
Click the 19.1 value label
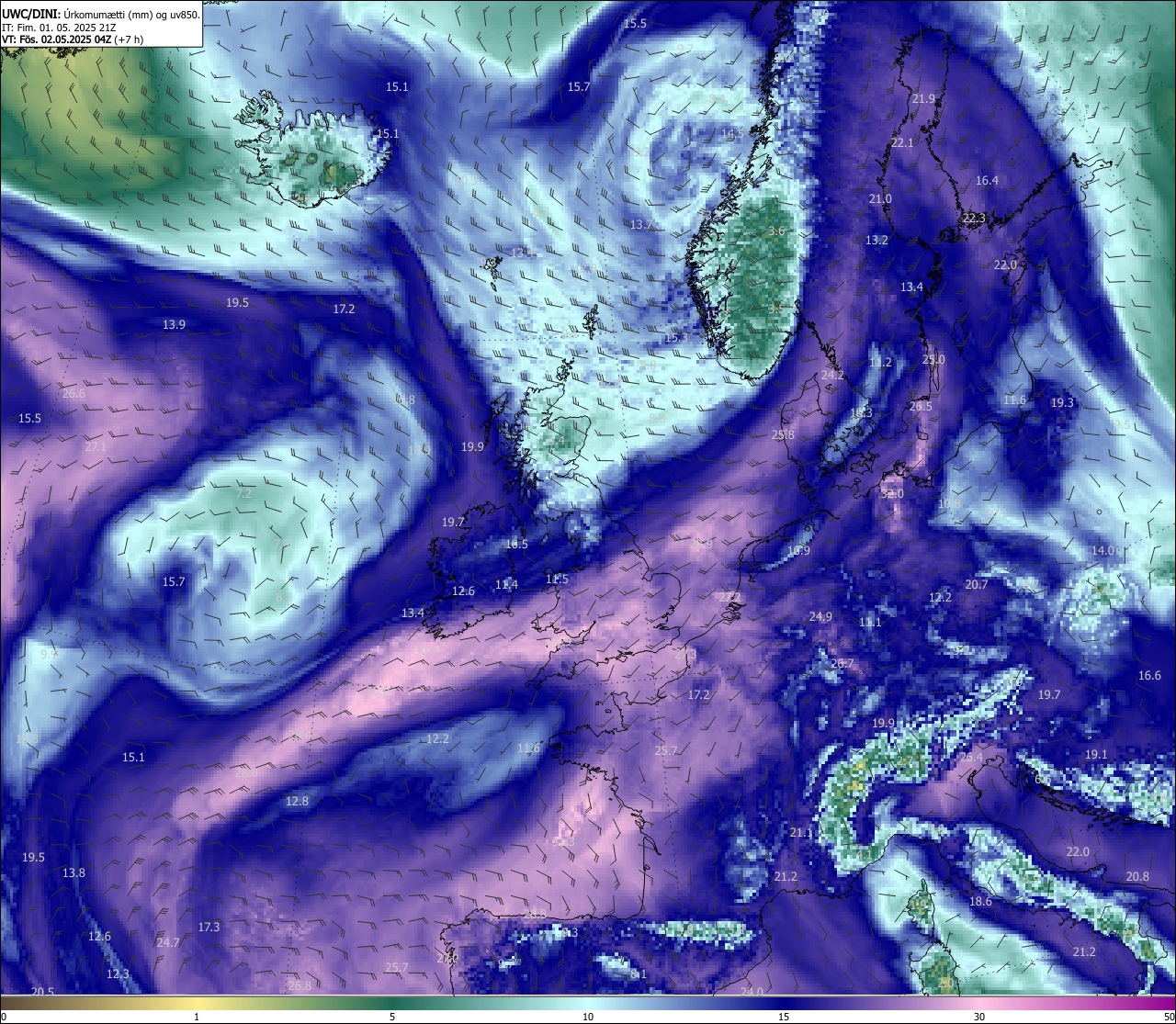[1096, 754]
